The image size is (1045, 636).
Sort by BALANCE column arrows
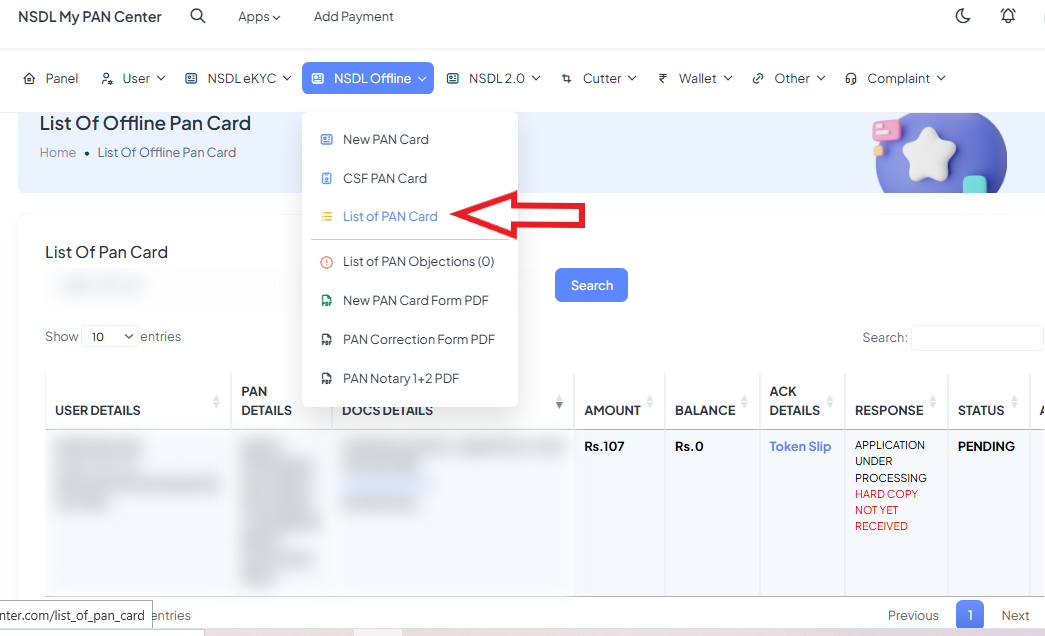[744, 401]
